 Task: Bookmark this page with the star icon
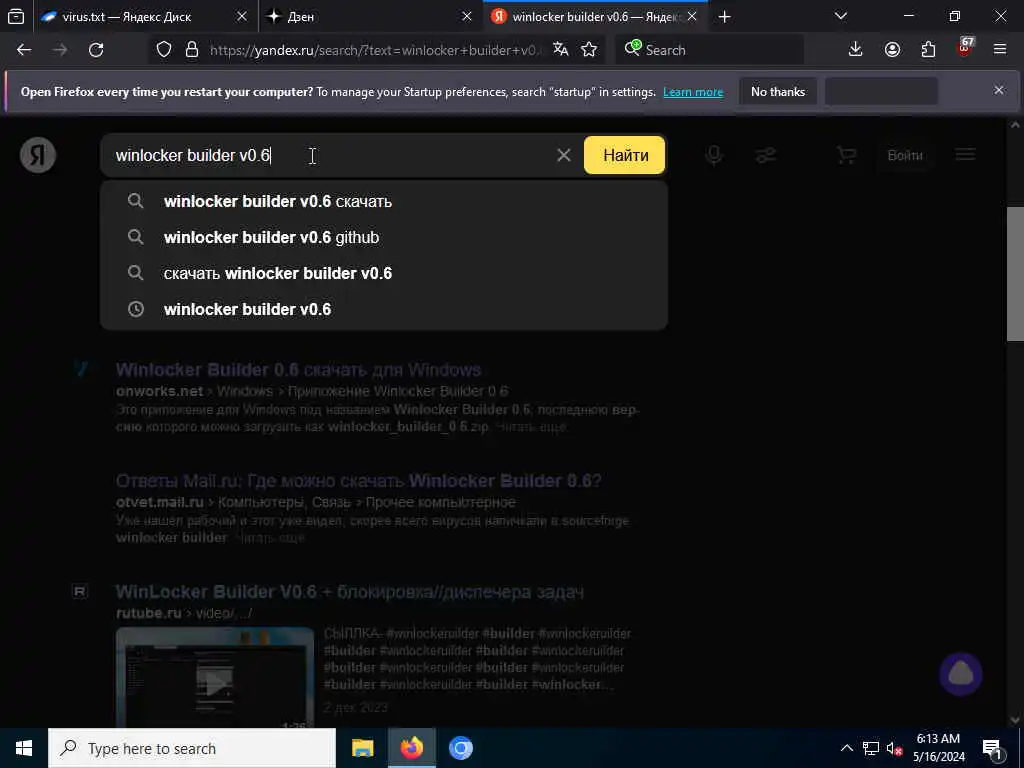pyautogui.click(x=589, y=50)
